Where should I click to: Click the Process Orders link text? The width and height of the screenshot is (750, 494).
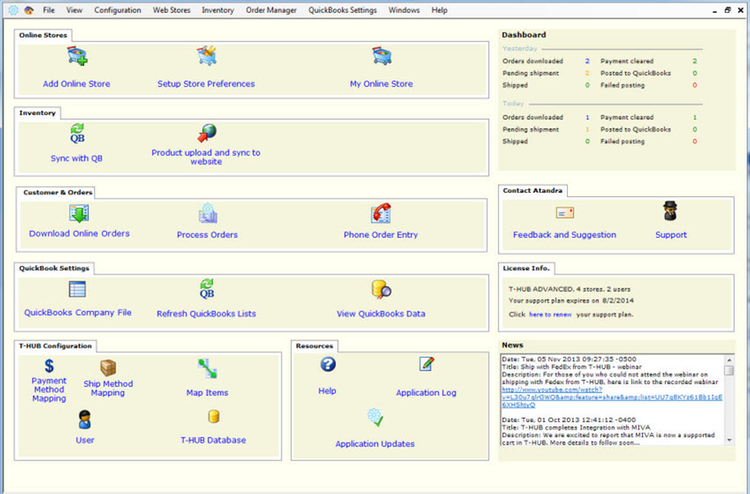click(207, 235)
